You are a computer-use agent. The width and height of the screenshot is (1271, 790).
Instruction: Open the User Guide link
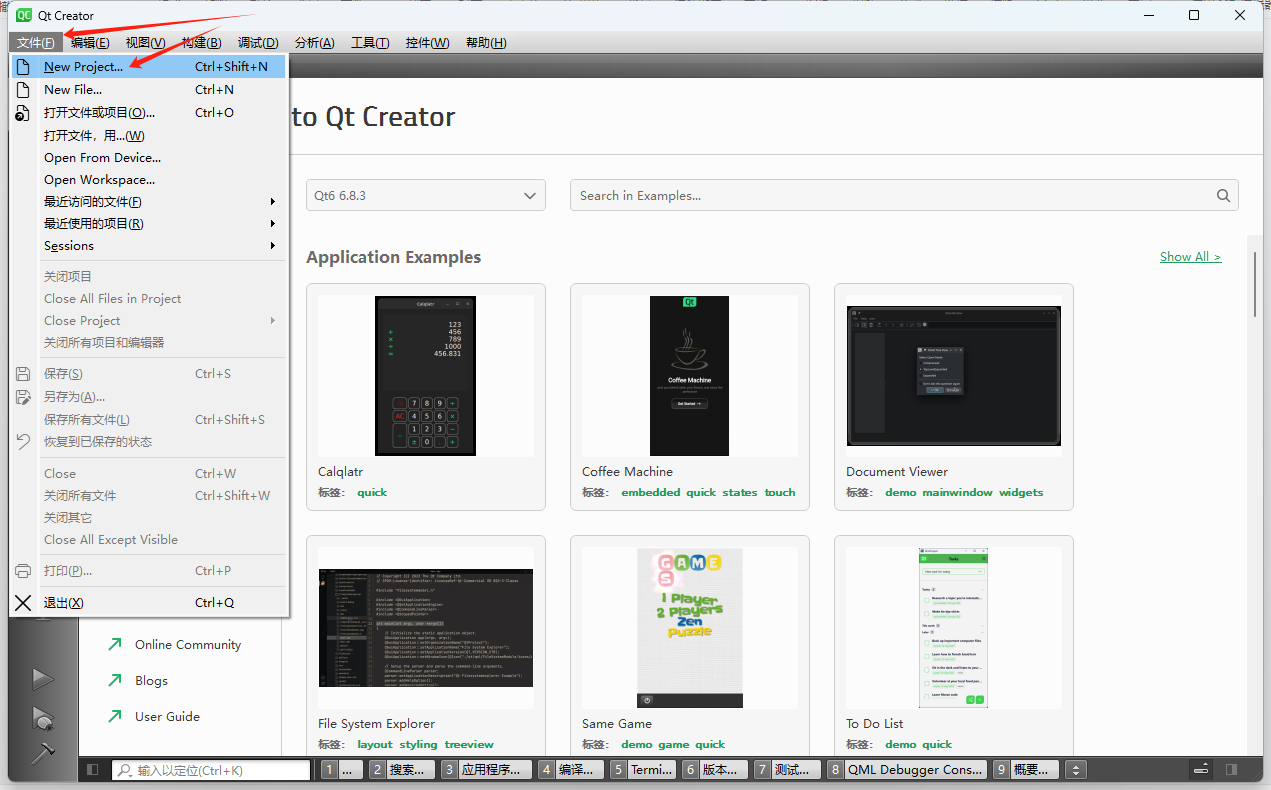click(x=167, y=717)
